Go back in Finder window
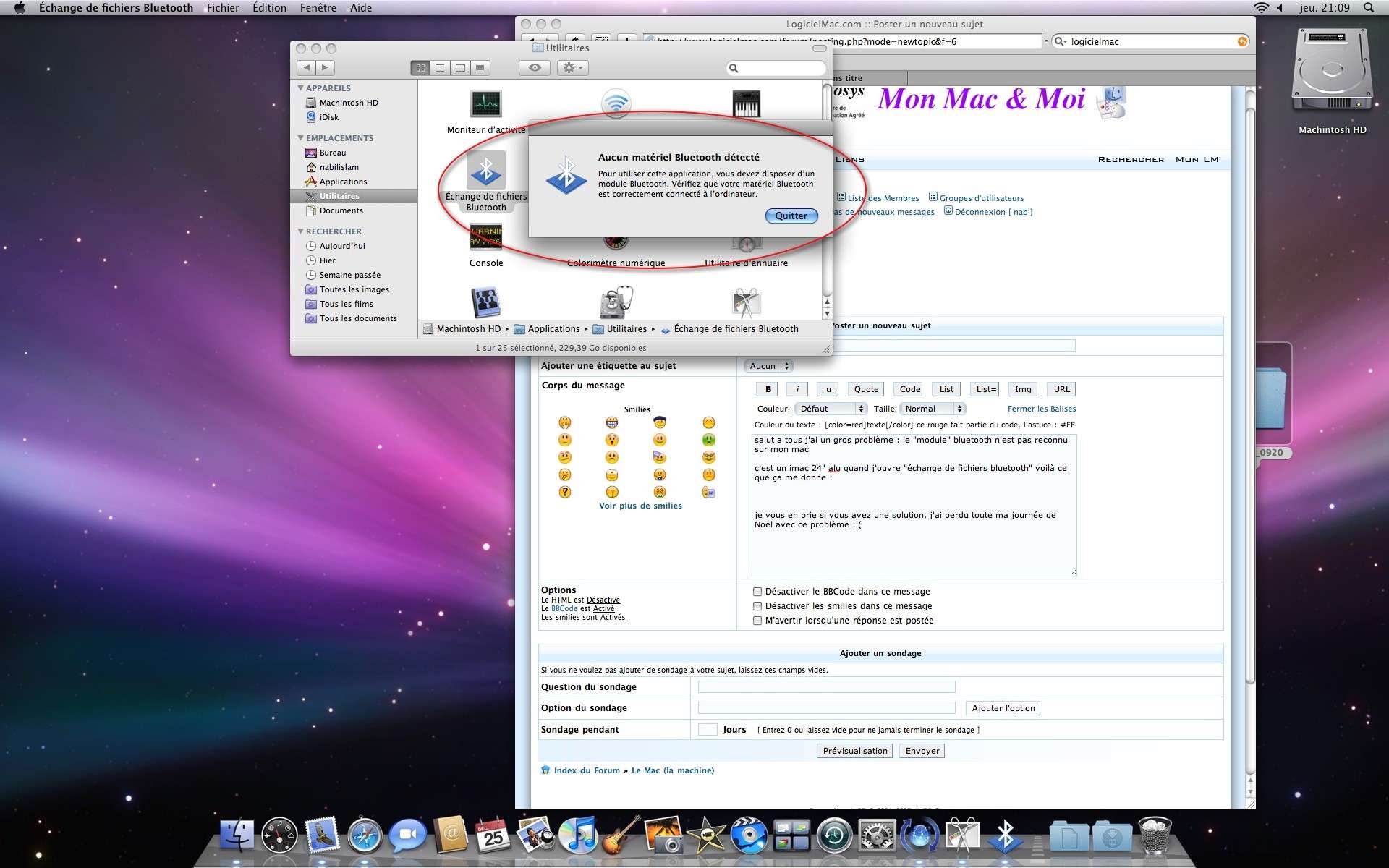This screenshot has width=1389, height=868. tap(307, 67)
